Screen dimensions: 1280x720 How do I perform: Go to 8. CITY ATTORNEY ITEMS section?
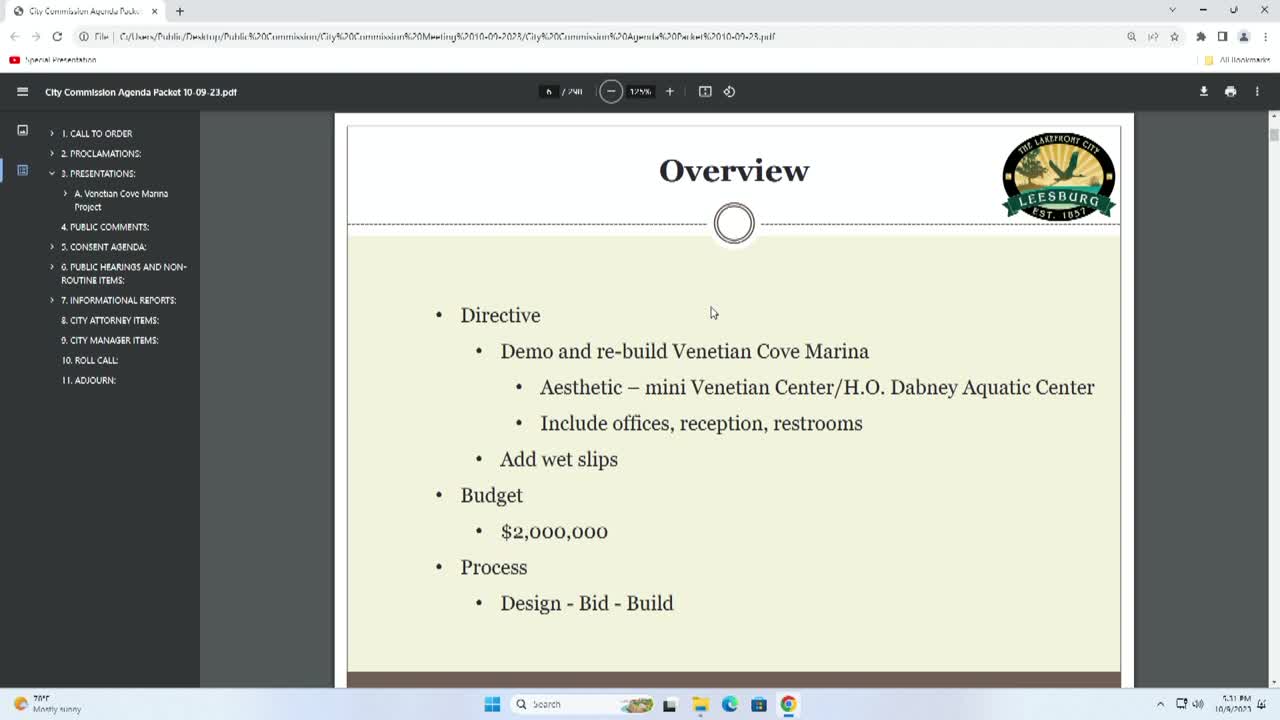110,321
